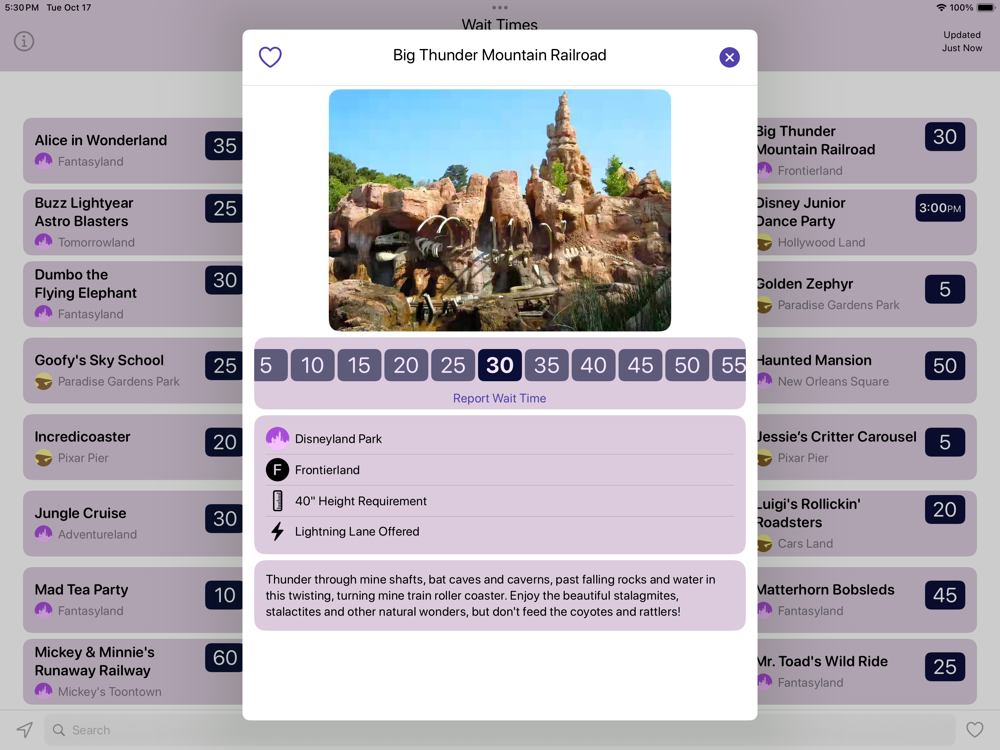1000x750 pixels.
Task: Click the Report Wait Time link
Action: click(499, 398)
